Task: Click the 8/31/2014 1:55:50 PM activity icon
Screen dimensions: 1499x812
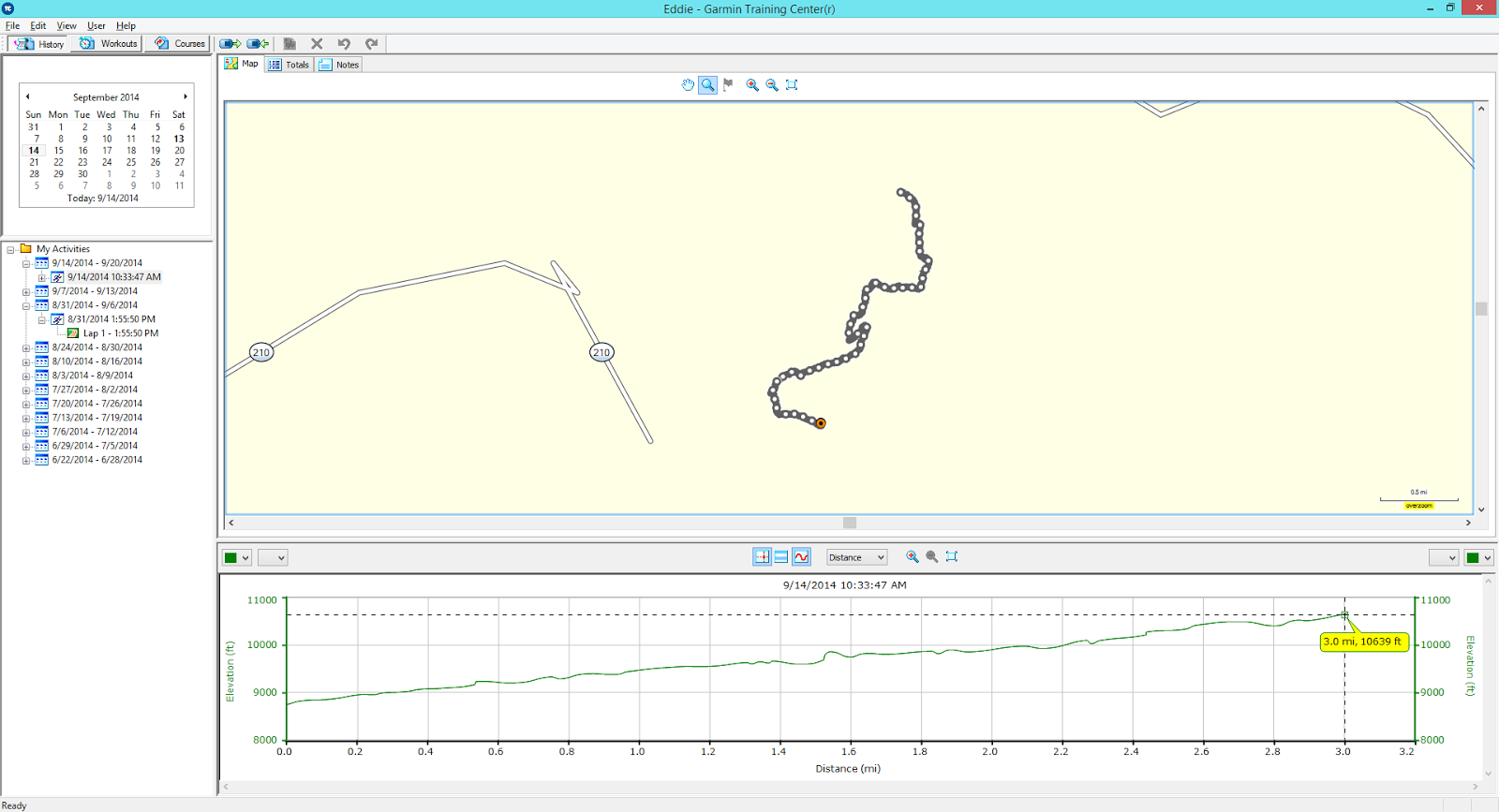Action: pos(57,319)
